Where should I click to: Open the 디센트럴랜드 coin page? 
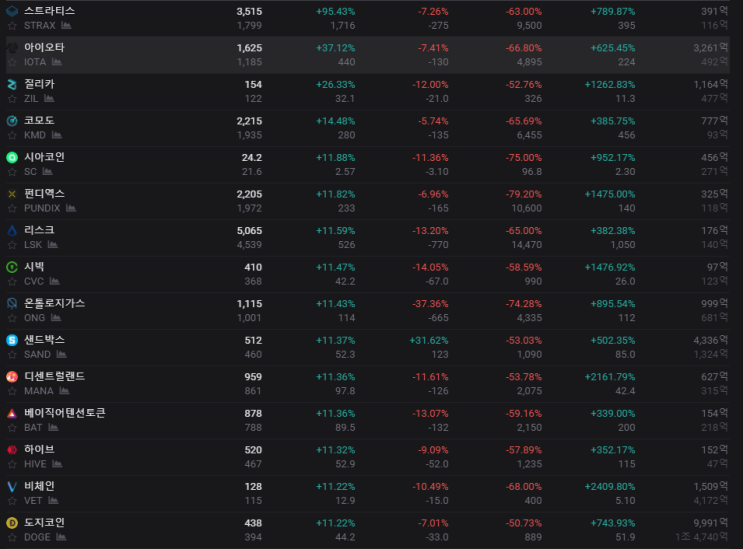pyautogui.click(x=54, y=377)
